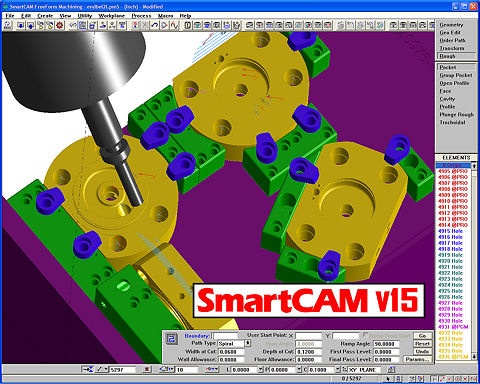This screenshot has height=384, width=480.
Task: Open the File menu
Action: tap(10, 16)
